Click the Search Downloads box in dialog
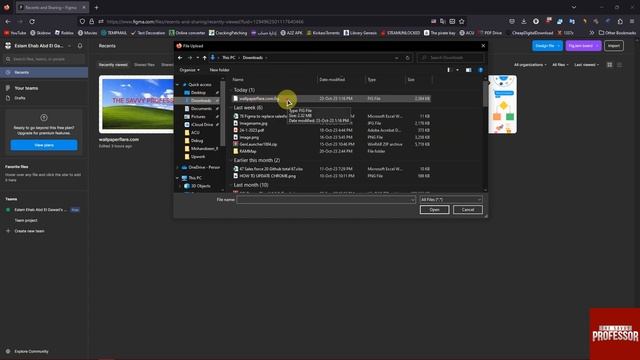Screen dimensions: 640x360 point(451,58)
